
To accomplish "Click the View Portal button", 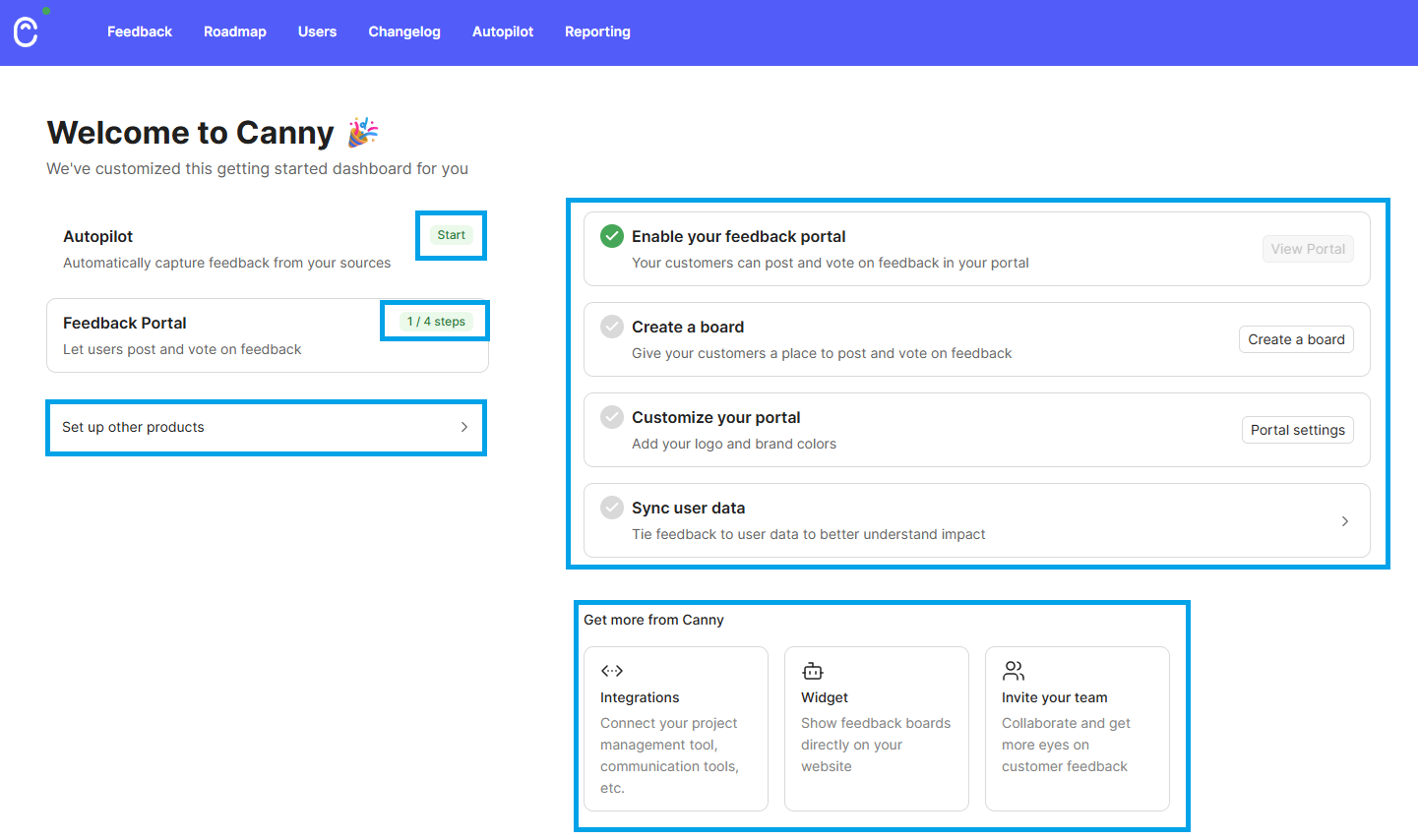I will [1308, 249].
